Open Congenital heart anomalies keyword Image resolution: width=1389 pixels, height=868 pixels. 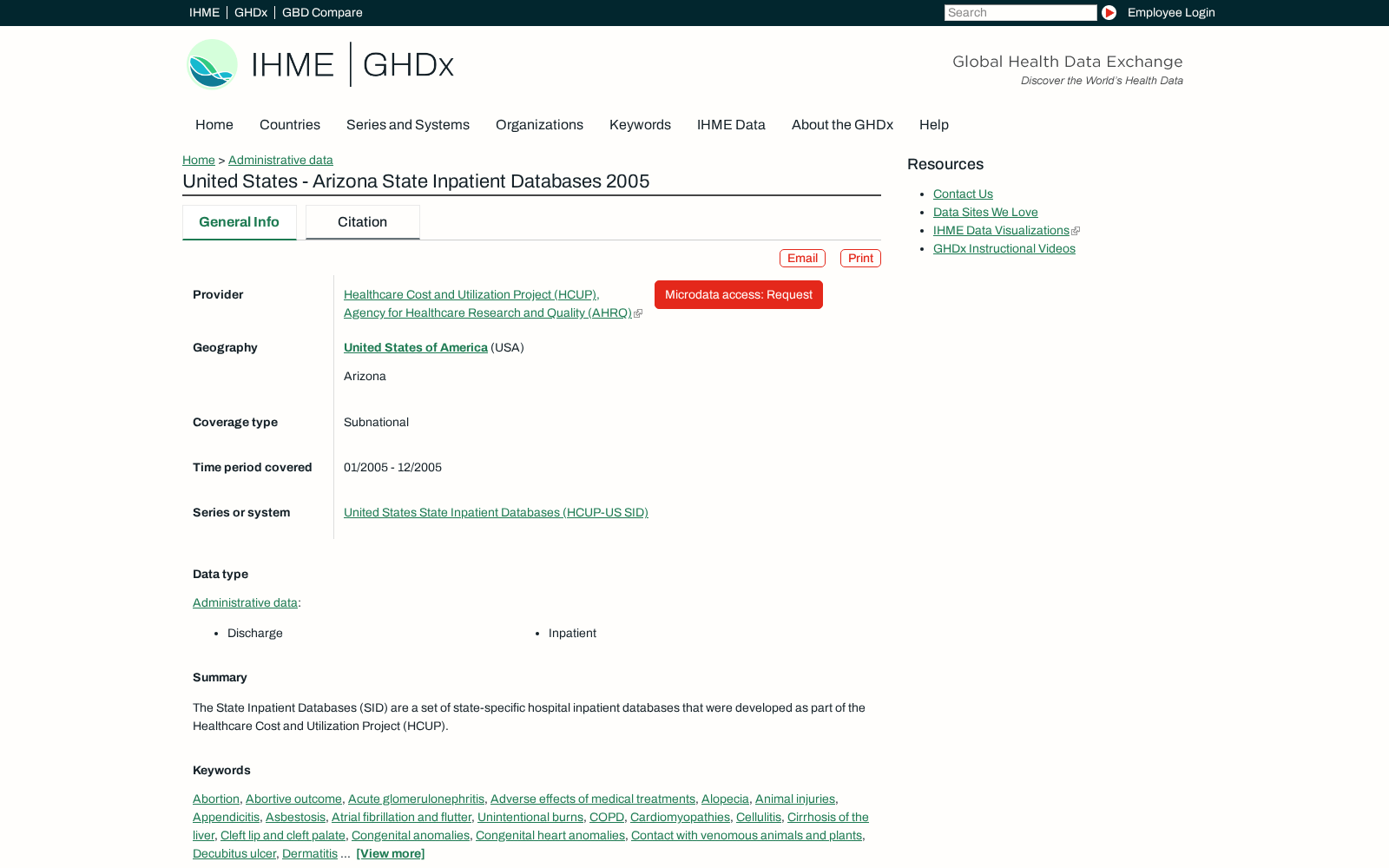[550, 836]
